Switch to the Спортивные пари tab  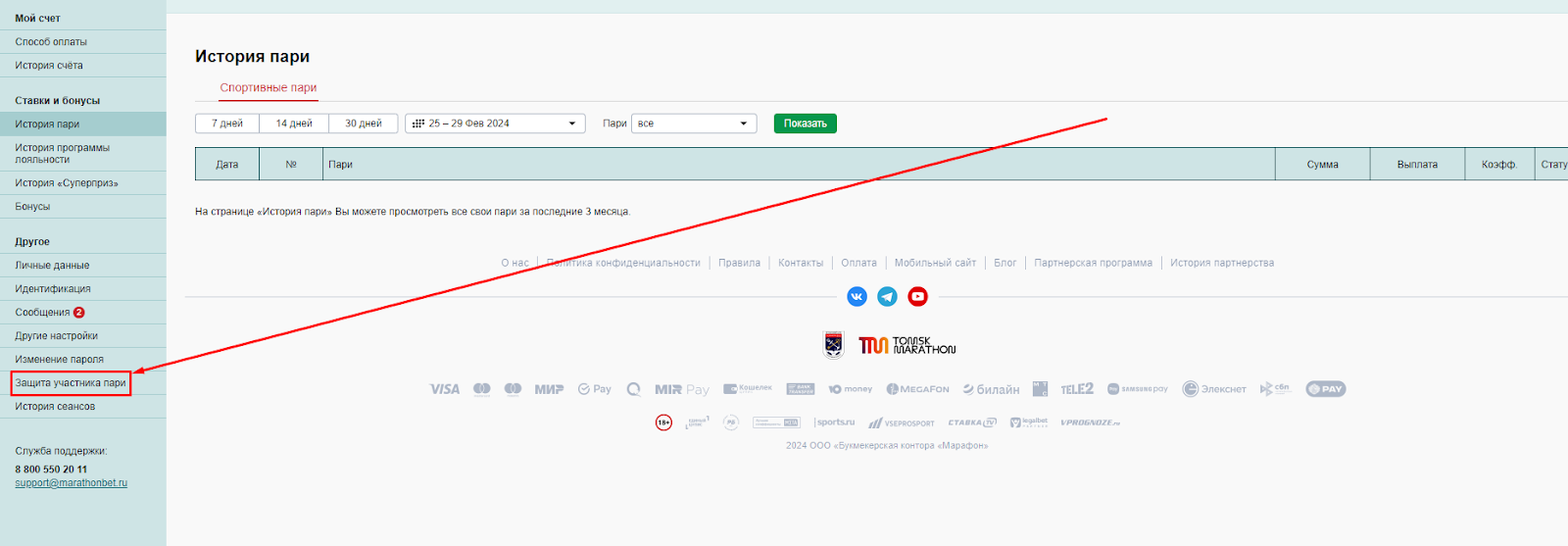coord(269,87)
